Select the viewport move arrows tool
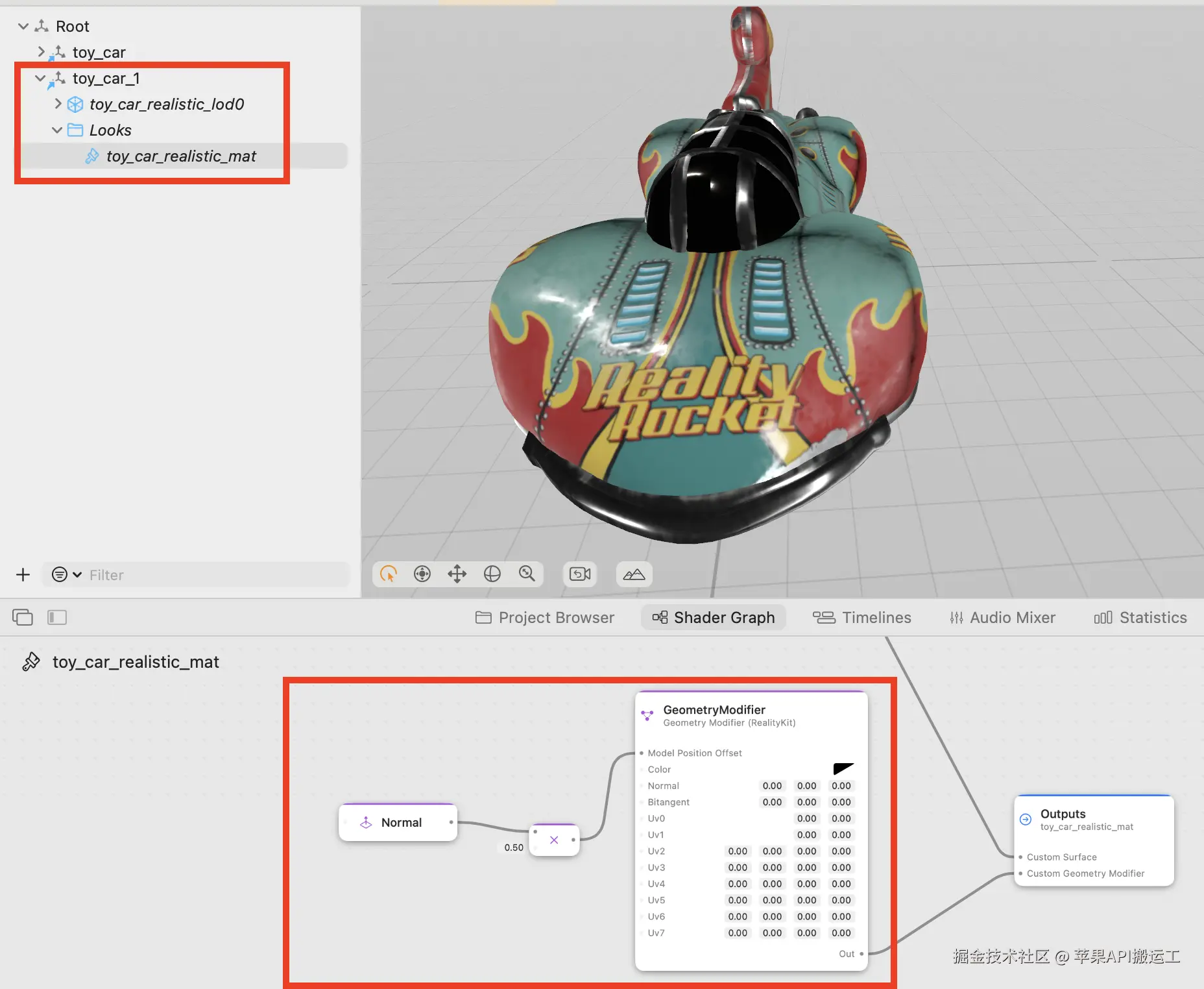Image resolution: width=1204 pixels, height=989 pixels. coord(457,574)
